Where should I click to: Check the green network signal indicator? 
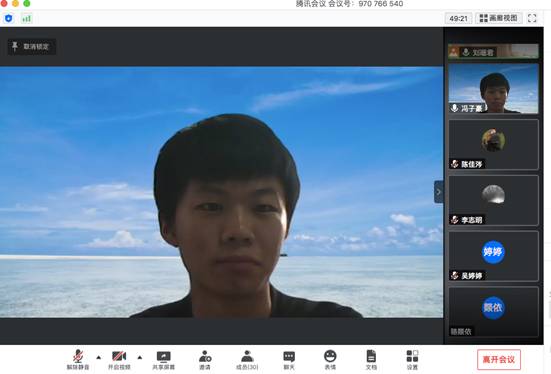point(27,18)
